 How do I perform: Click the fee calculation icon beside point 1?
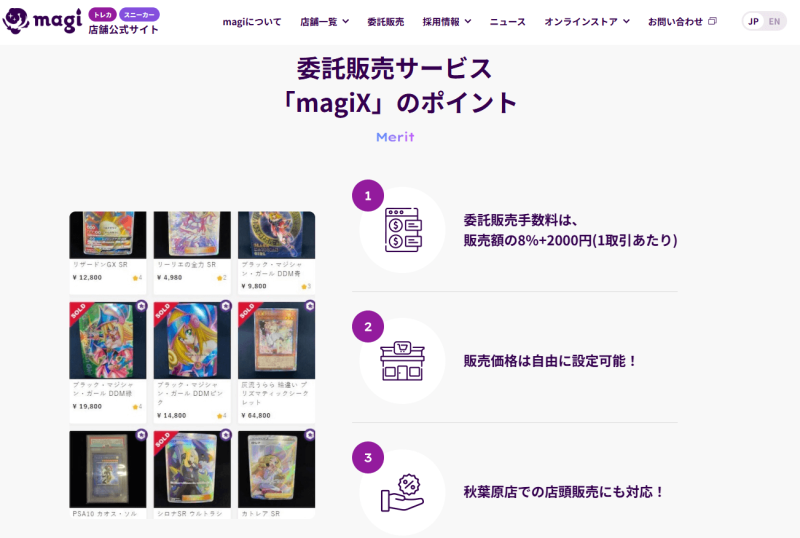click(403, 230)
